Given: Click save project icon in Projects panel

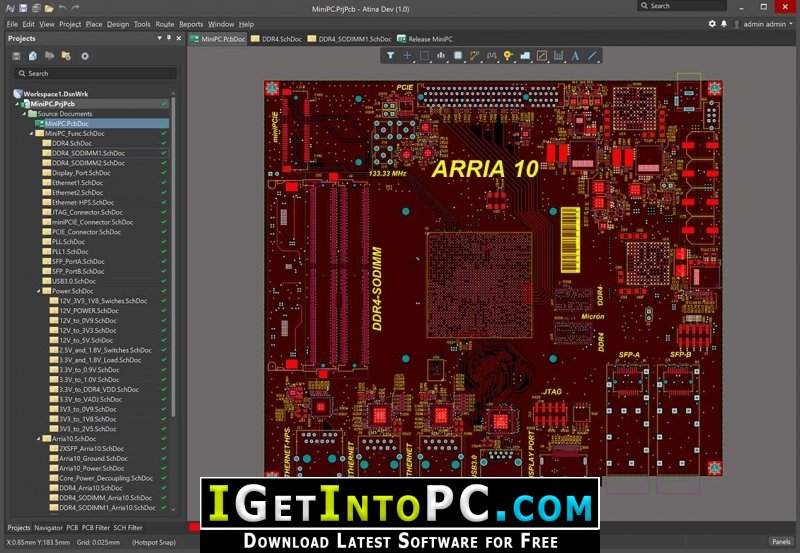Looking at the screenshot, I should 16,56.
